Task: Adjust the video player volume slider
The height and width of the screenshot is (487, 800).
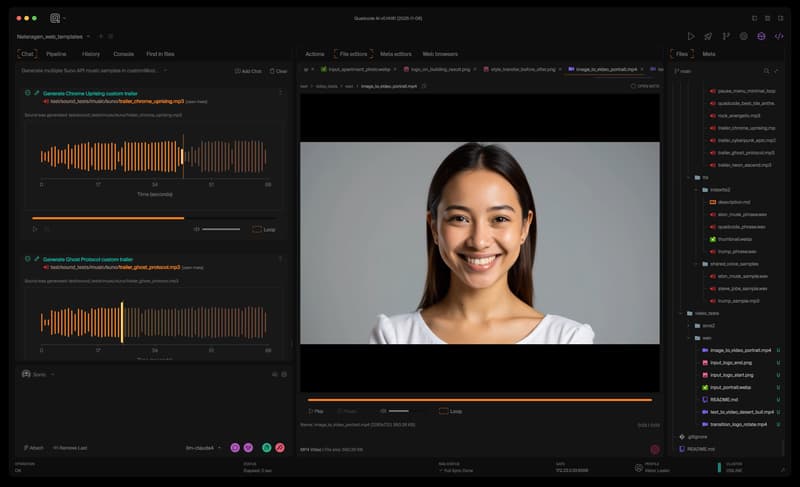Action: pos(398,411)
